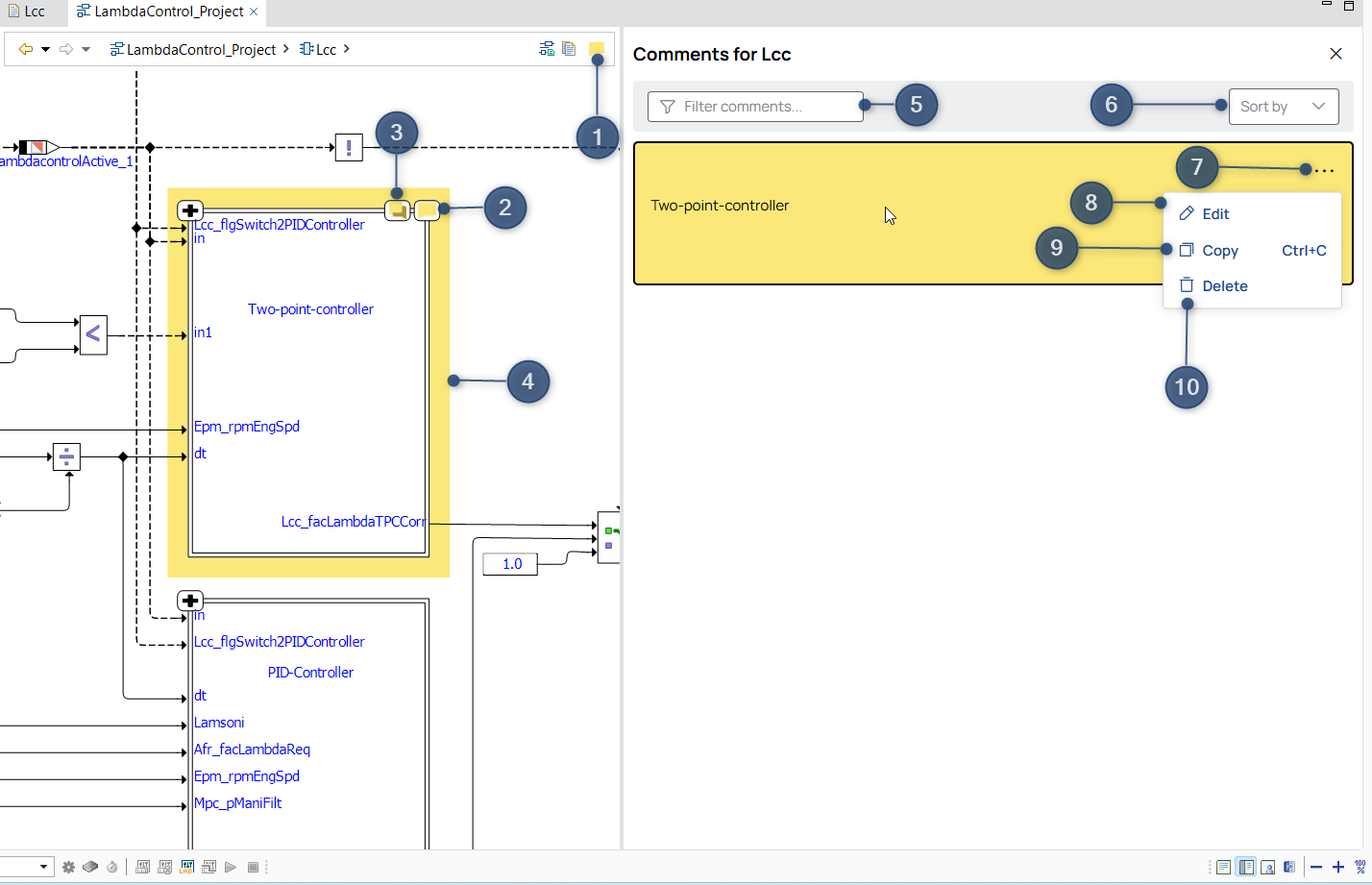This screenshot has width=1372, height=885.
Task: Zoom in using the plus icon
Action: coord(1337,867)
